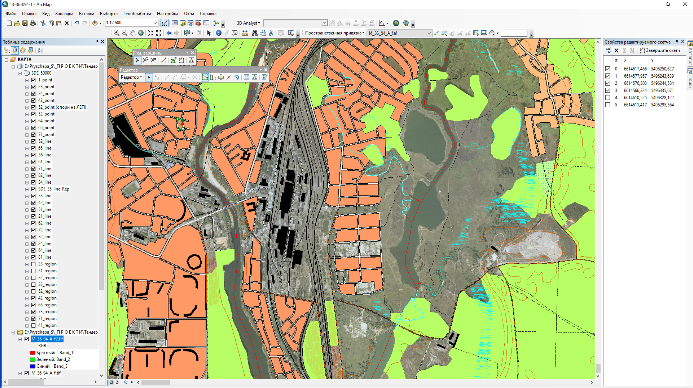The width and height of the screenshot is (693, 388).
Task: Open the 3D Analyst dropdown menu
Action: click(248, 23)
